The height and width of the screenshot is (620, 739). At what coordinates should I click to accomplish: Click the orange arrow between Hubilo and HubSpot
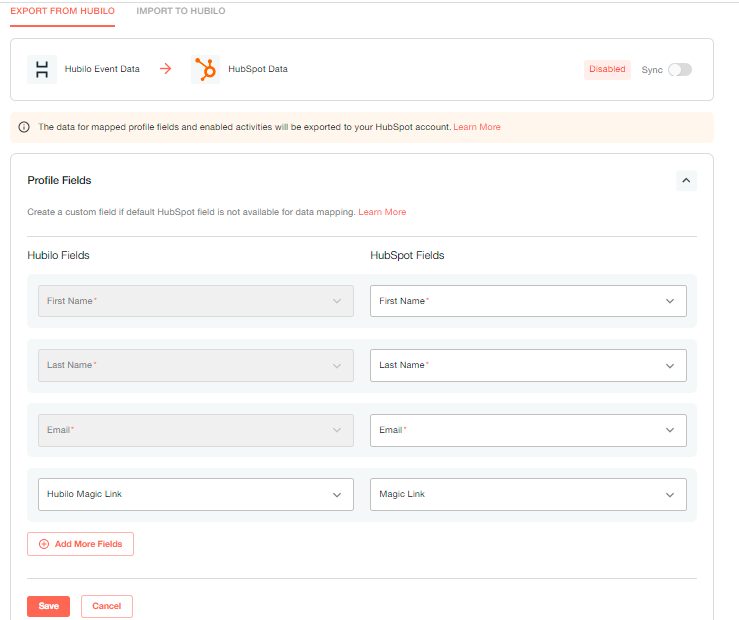point(165,69)
